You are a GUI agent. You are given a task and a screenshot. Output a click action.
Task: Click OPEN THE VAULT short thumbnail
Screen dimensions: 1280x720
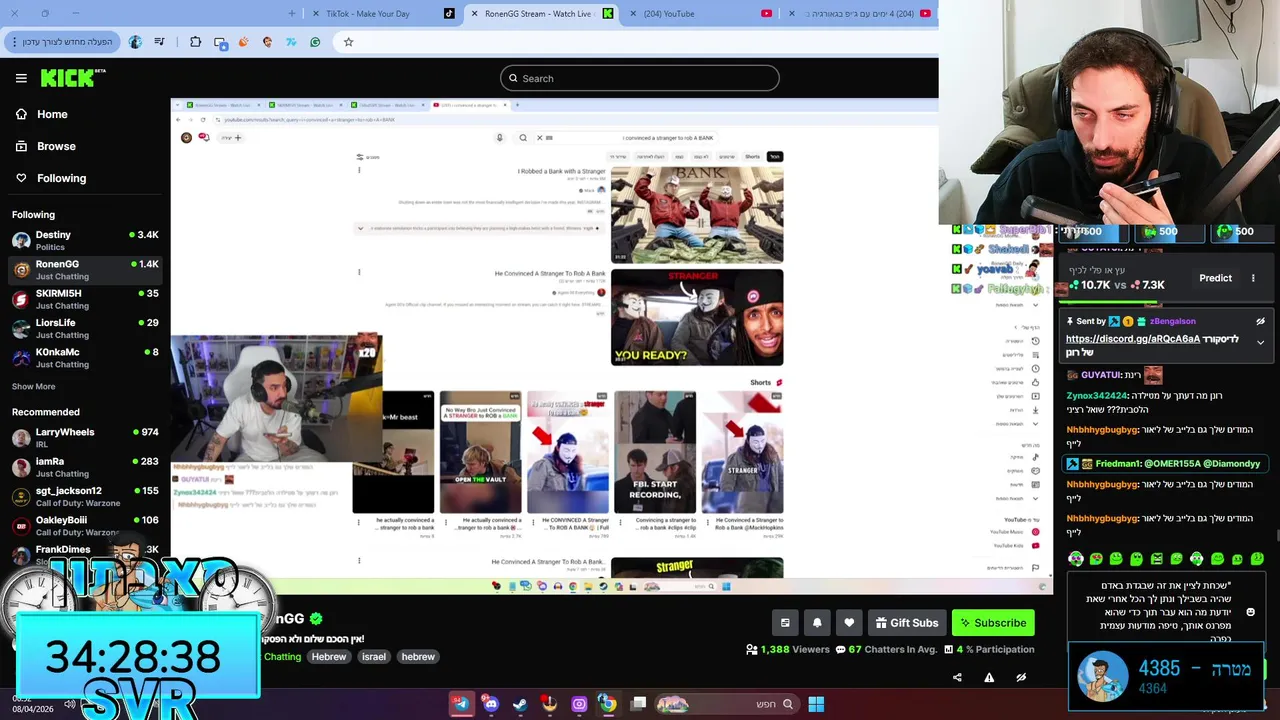[481, 452]
